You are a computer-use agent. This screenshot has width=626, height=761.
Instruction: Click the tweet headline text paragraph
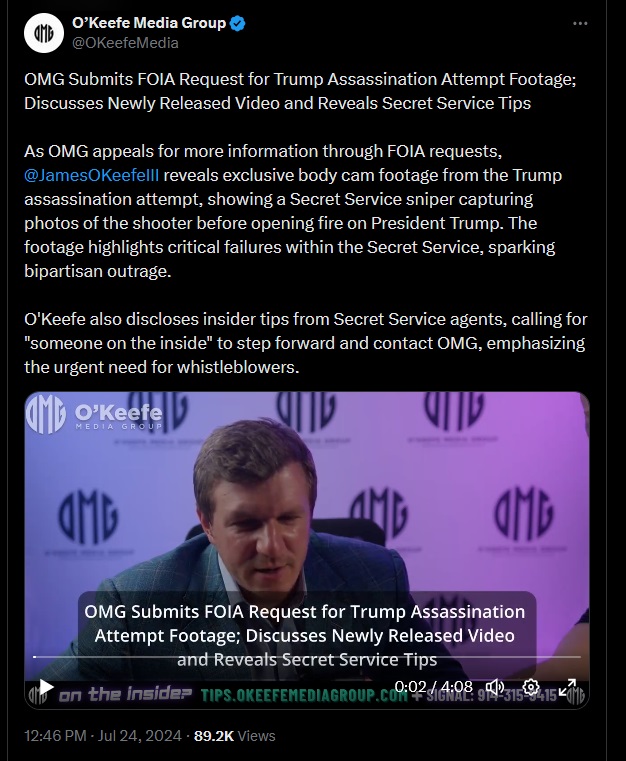tap(300, 91)
